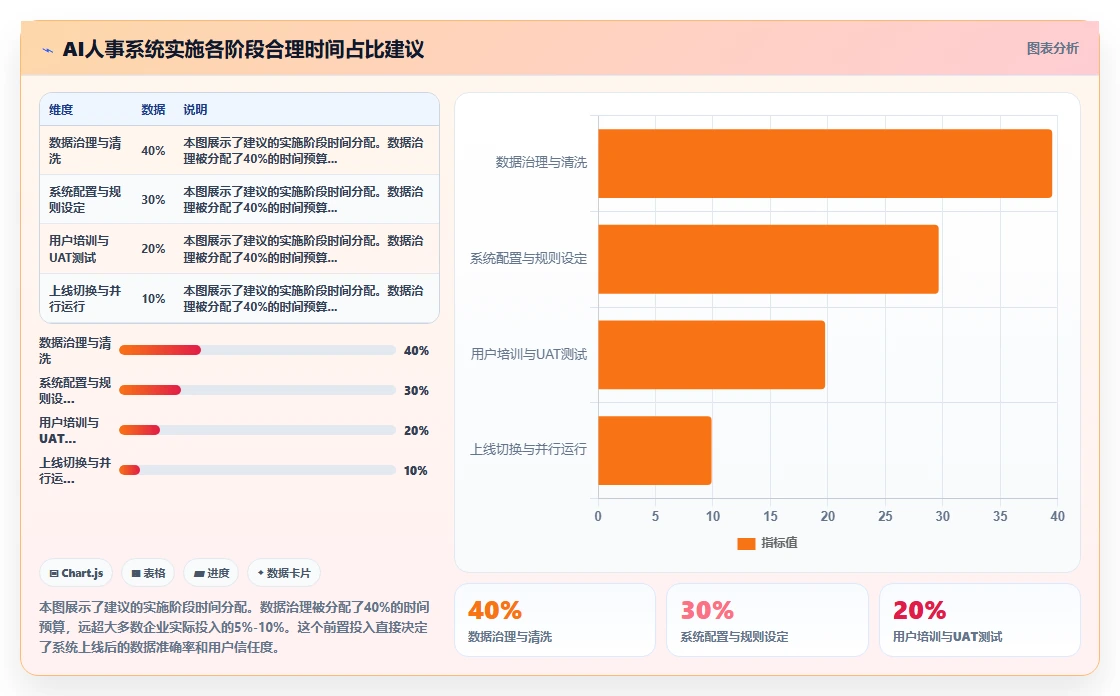Open the 40% 数据治理与清洗 data card
This screenshot has height=696, width=1120.
point(555,620)
